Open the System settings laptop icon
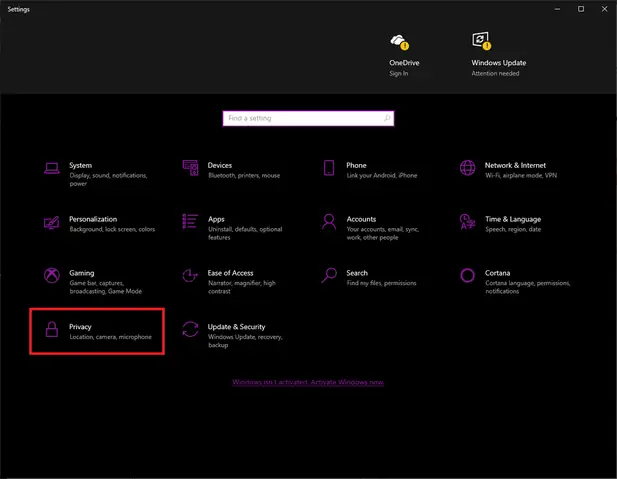The width and height of the screenshot is (617, 479). tap(52, 168)
